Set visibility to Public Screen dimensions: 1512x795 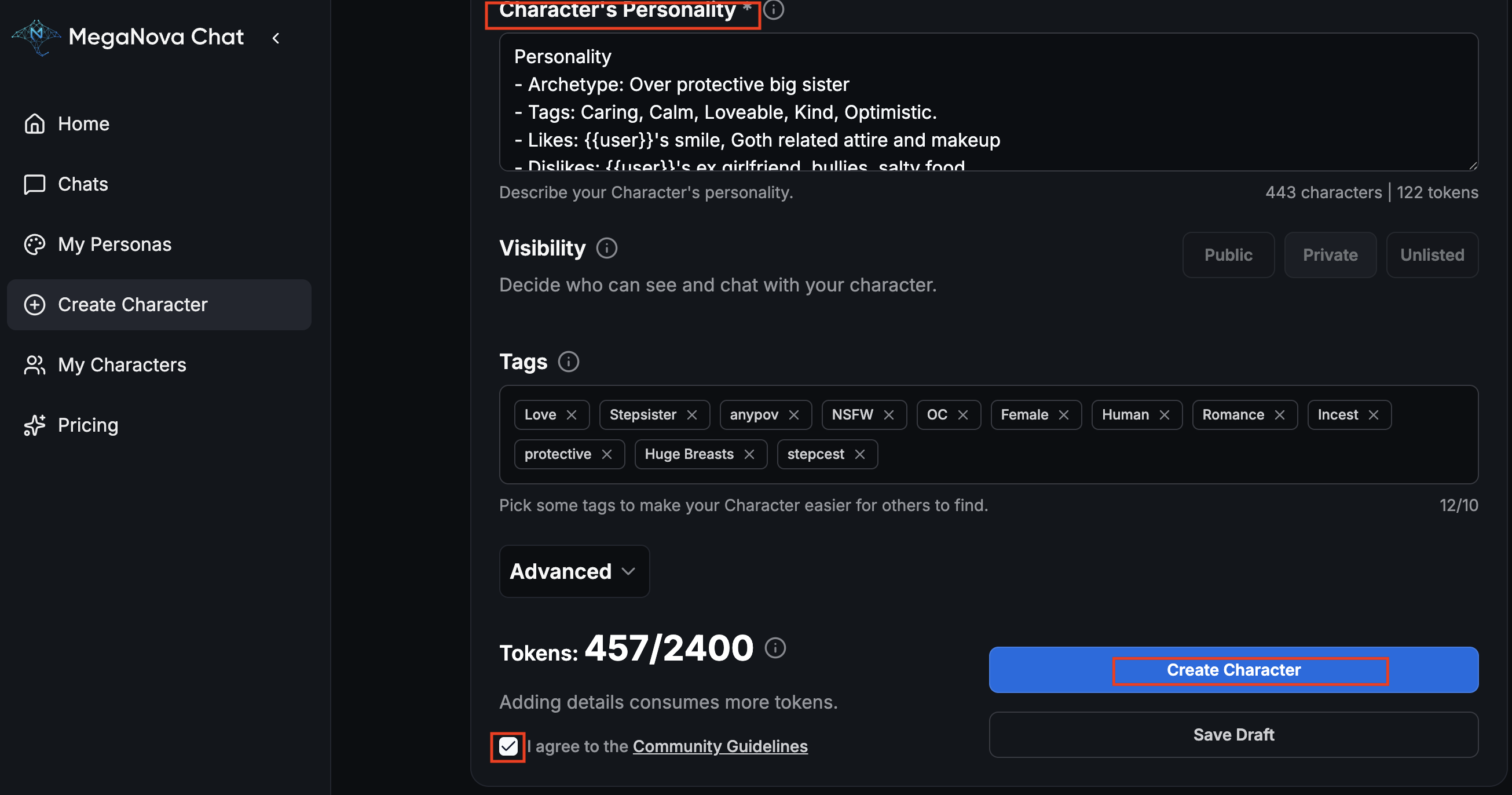(1228, 255)
